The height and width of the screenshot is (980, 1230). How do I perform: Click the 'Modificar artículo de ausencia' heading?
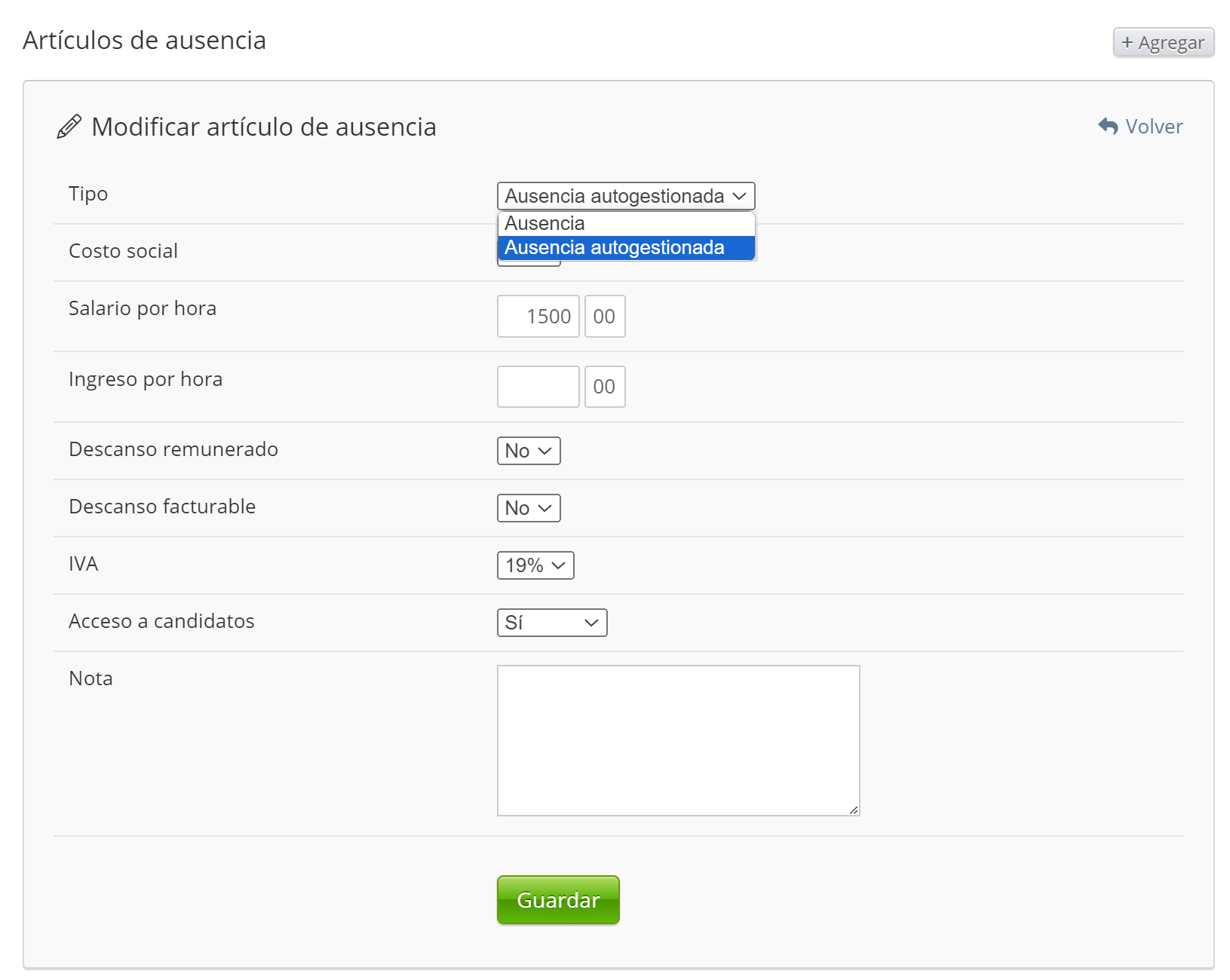(x=263, y=127)
